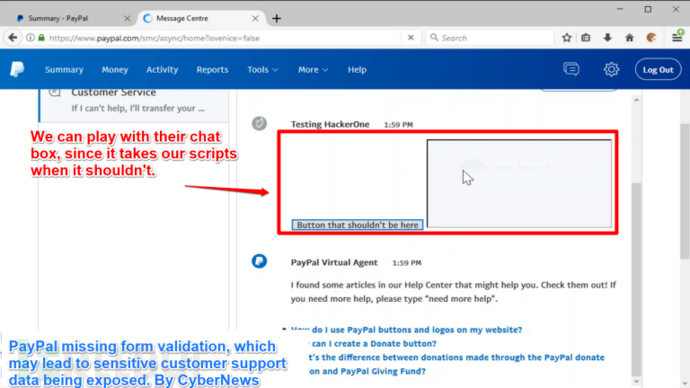690x388 pixels.
Task: Close the Summary - PayPal tab
Action: pyautogui.click(x=127, y=18)
